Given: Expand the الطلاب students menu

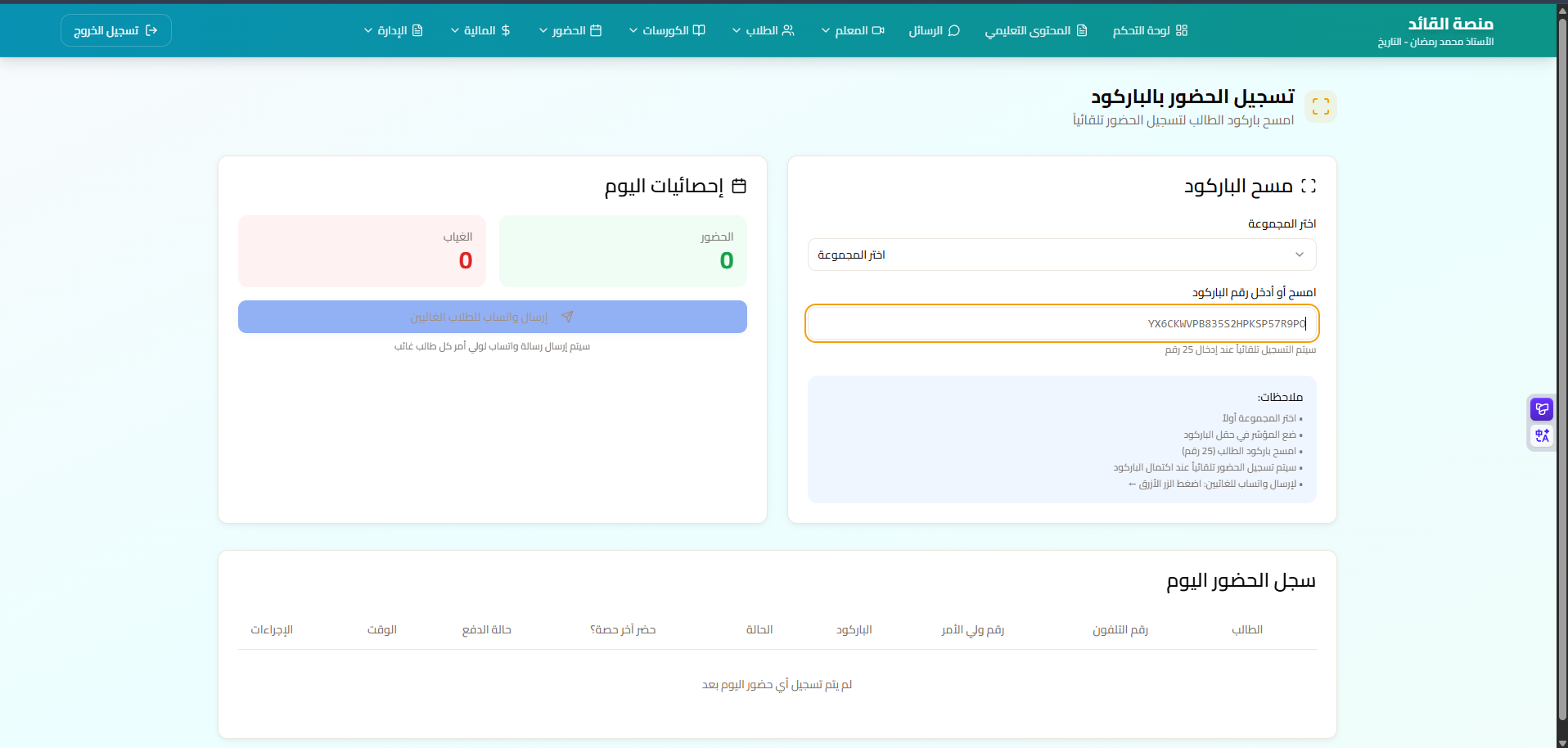Looking at the screenshot, I should 763,30.
